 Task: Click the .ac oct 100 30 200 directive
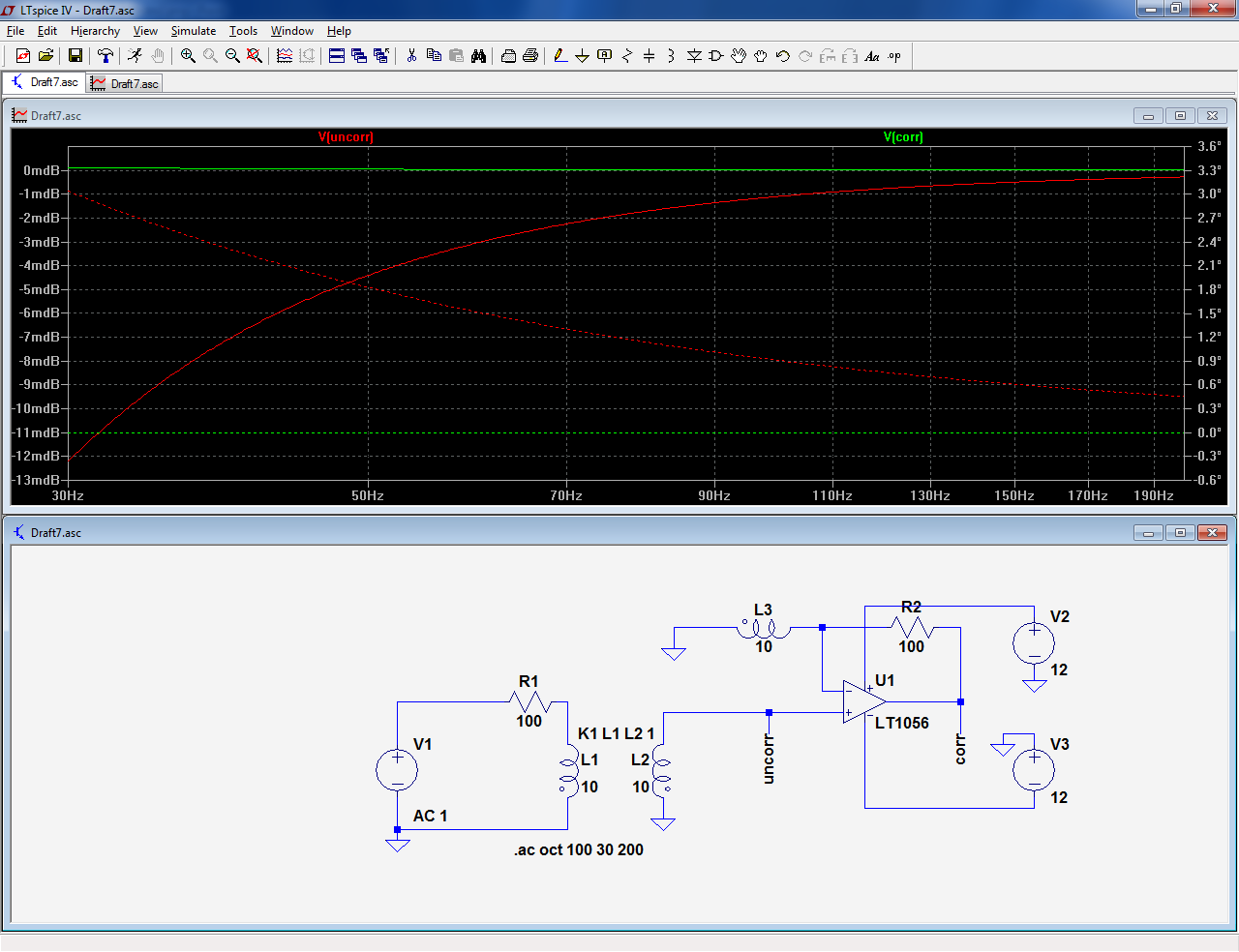tap(579, 849)
